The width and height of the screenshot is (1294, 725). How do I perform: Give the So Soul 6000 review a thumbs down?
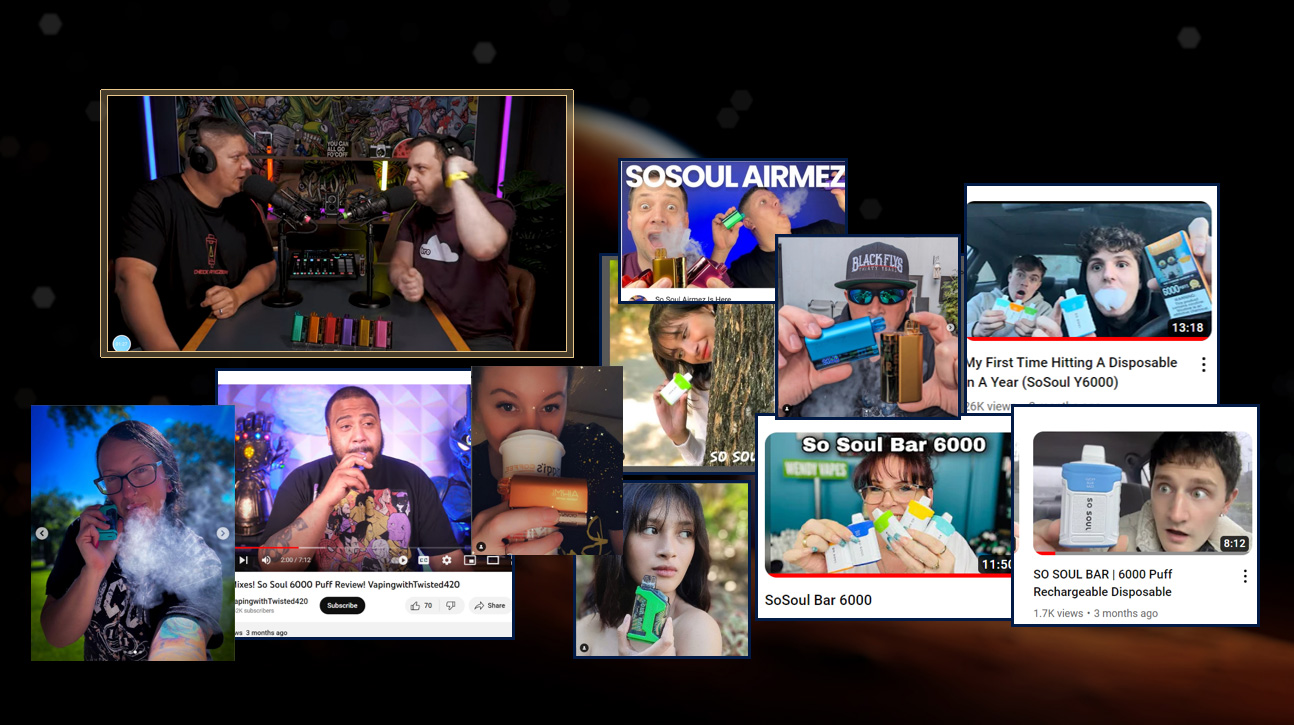451,605
